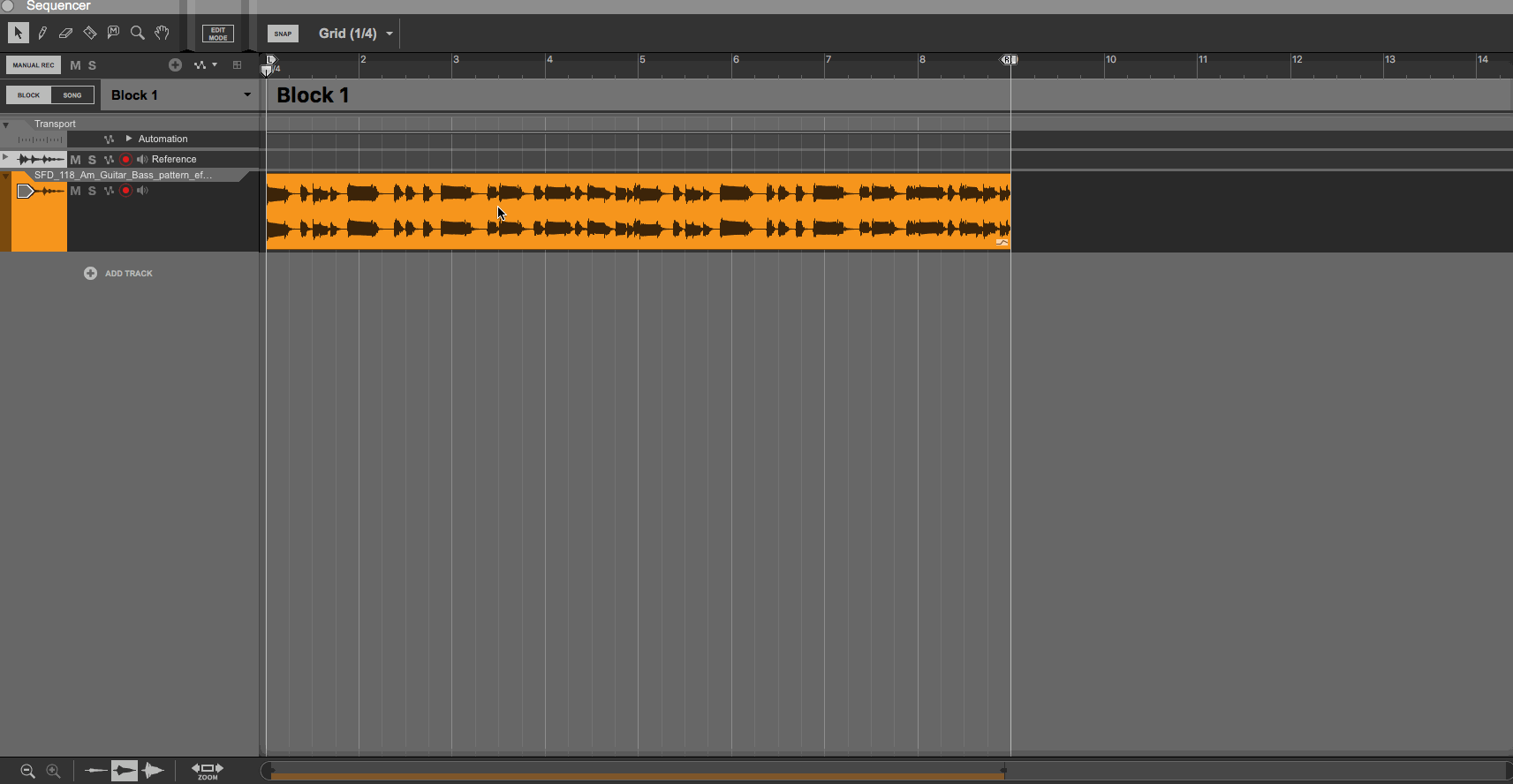Screen dimensions: 1513x784
Task: Select the Eraser tool
Action: tap(65, 34)
